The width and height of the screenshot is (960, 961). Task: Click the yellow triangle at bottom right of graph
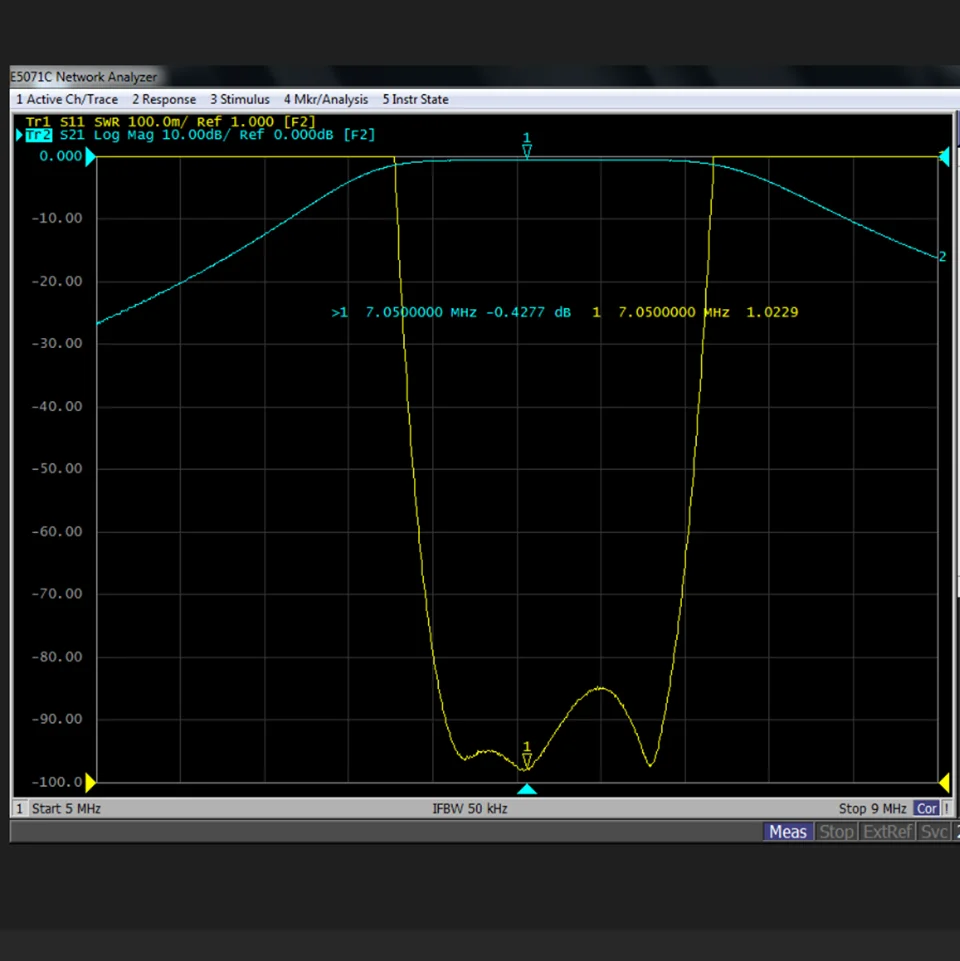pos(944,783)
